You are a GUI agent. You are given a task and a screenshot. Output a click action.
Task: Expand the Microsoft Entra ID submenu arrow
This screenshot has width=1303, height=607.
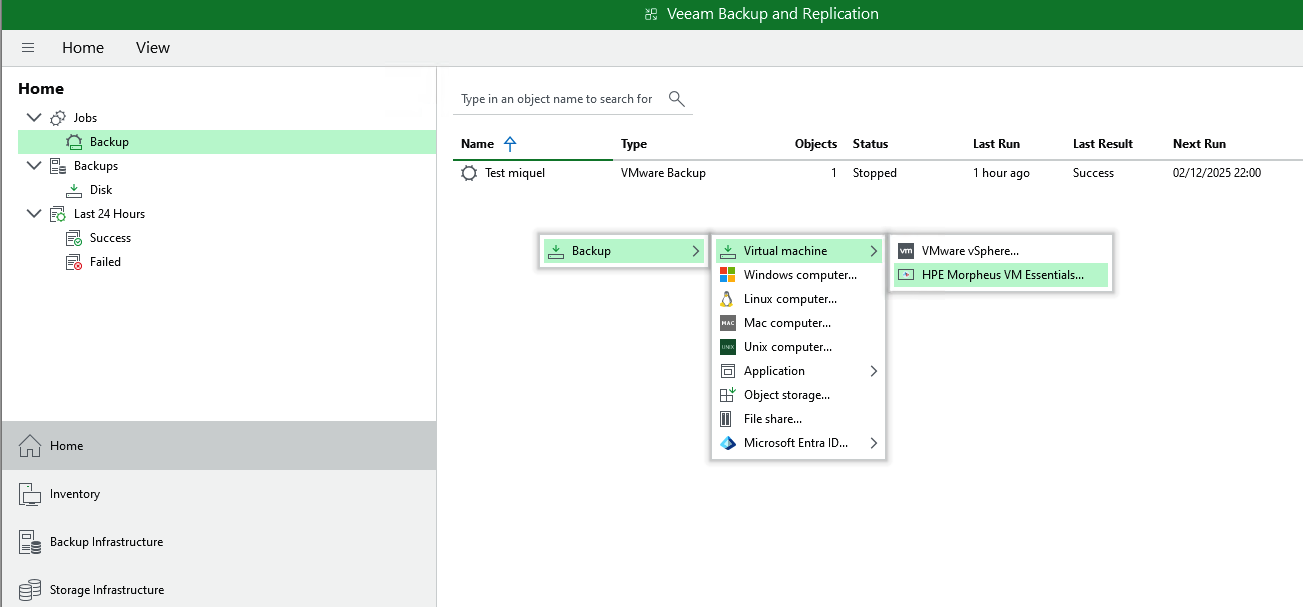(873, 443)
